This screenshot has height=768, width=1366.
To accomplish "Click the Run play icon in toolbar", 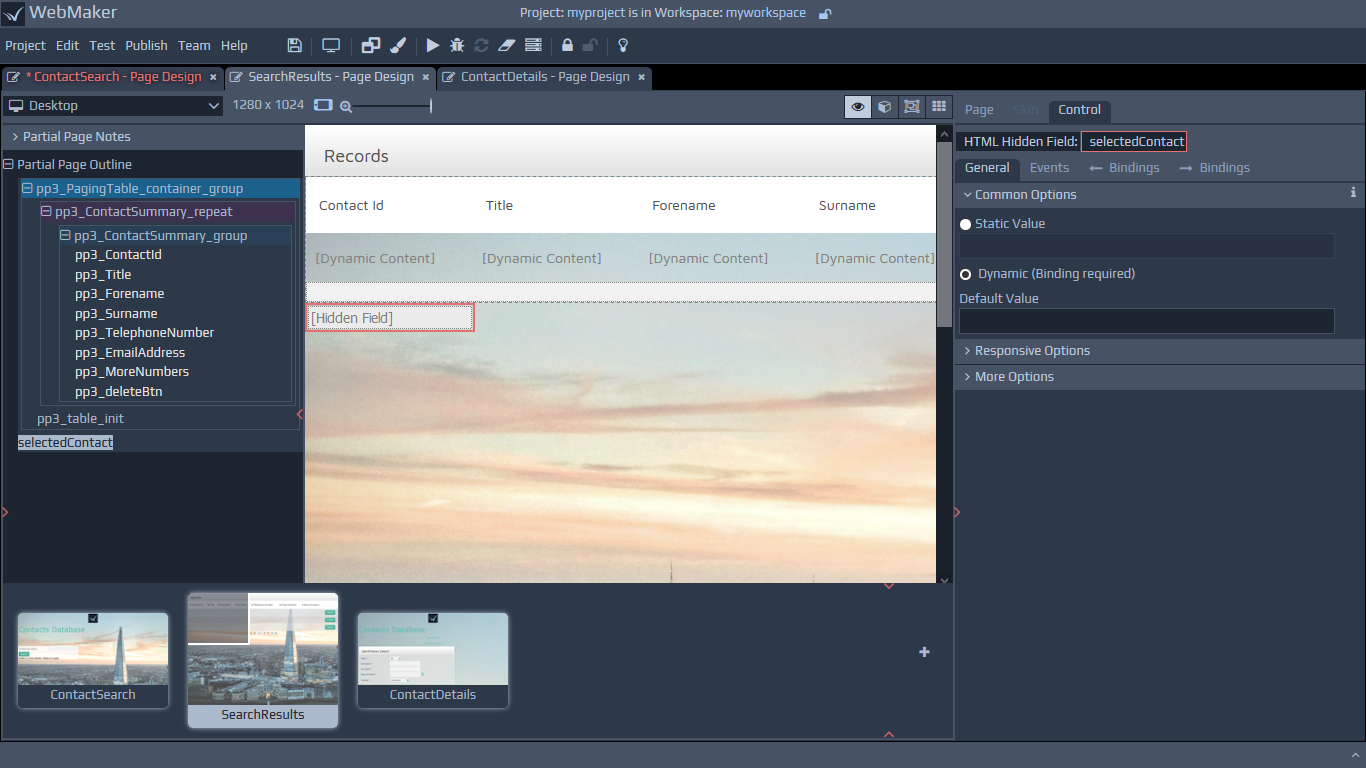I will click(x=432, y=45).
